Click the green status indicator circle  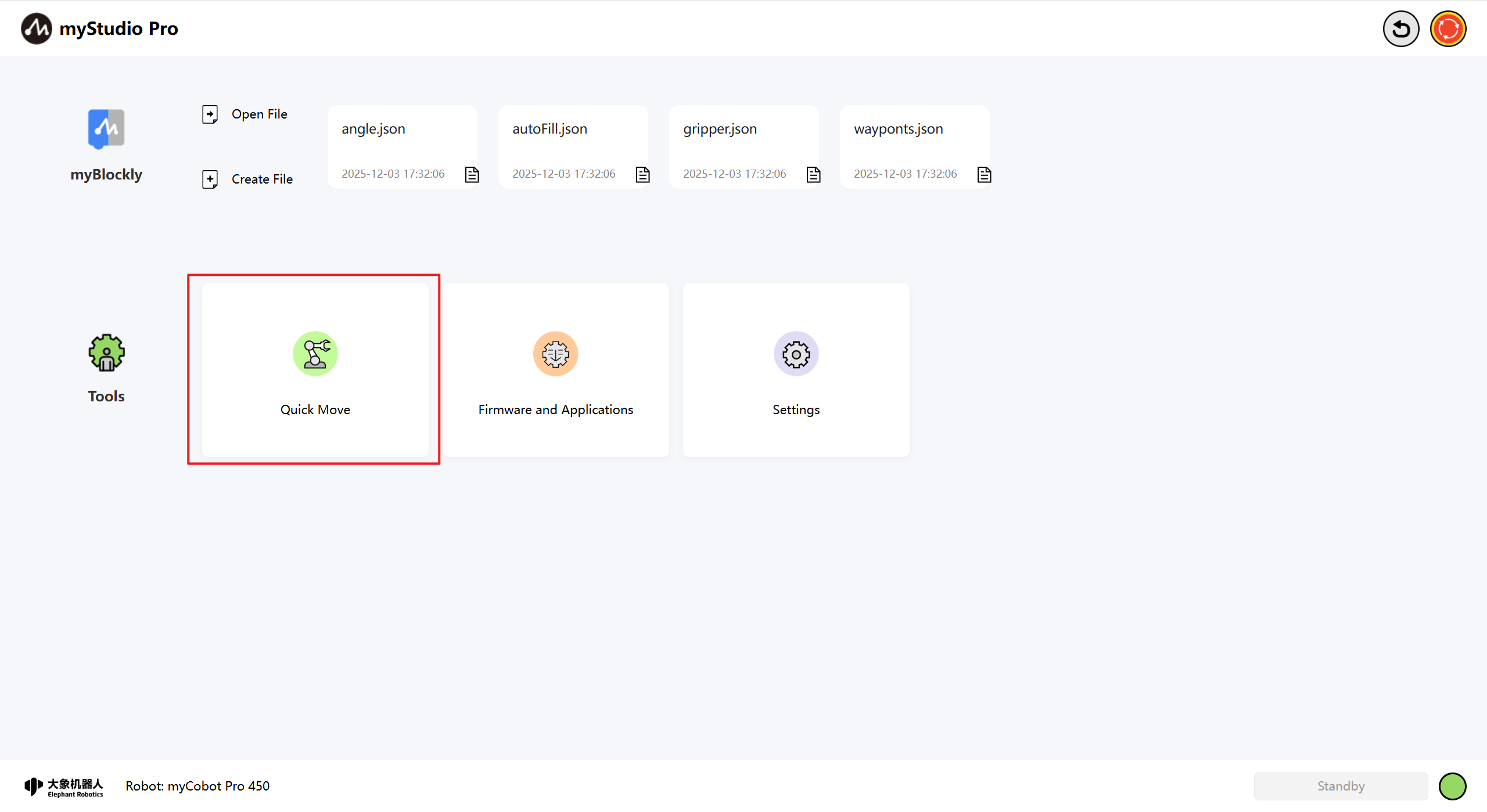(1452, 786)
